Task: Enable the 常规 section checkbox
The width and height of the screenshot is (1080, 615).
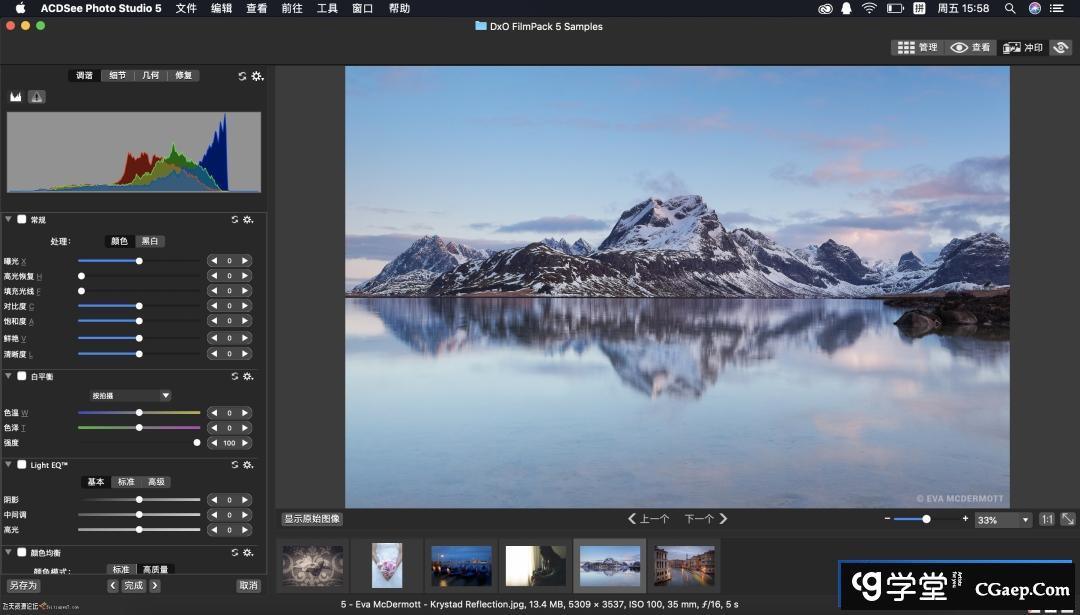Action: 22,219
